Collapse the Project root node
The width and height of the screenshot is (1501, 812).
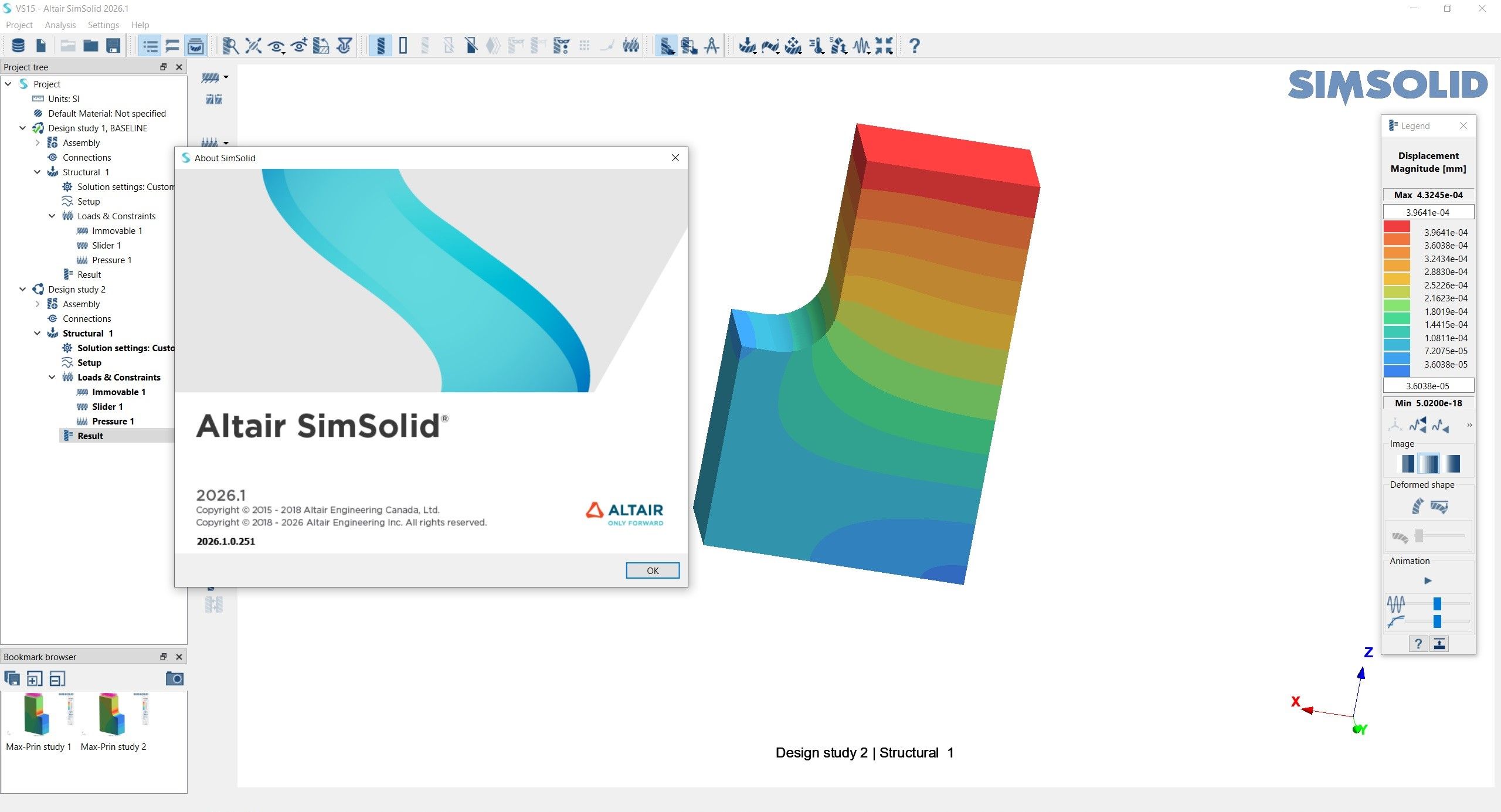[8, 84]
